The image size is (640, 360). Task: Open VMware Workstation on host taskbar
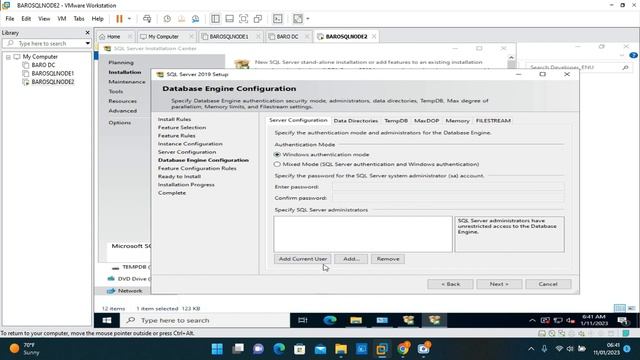(382, 349)
